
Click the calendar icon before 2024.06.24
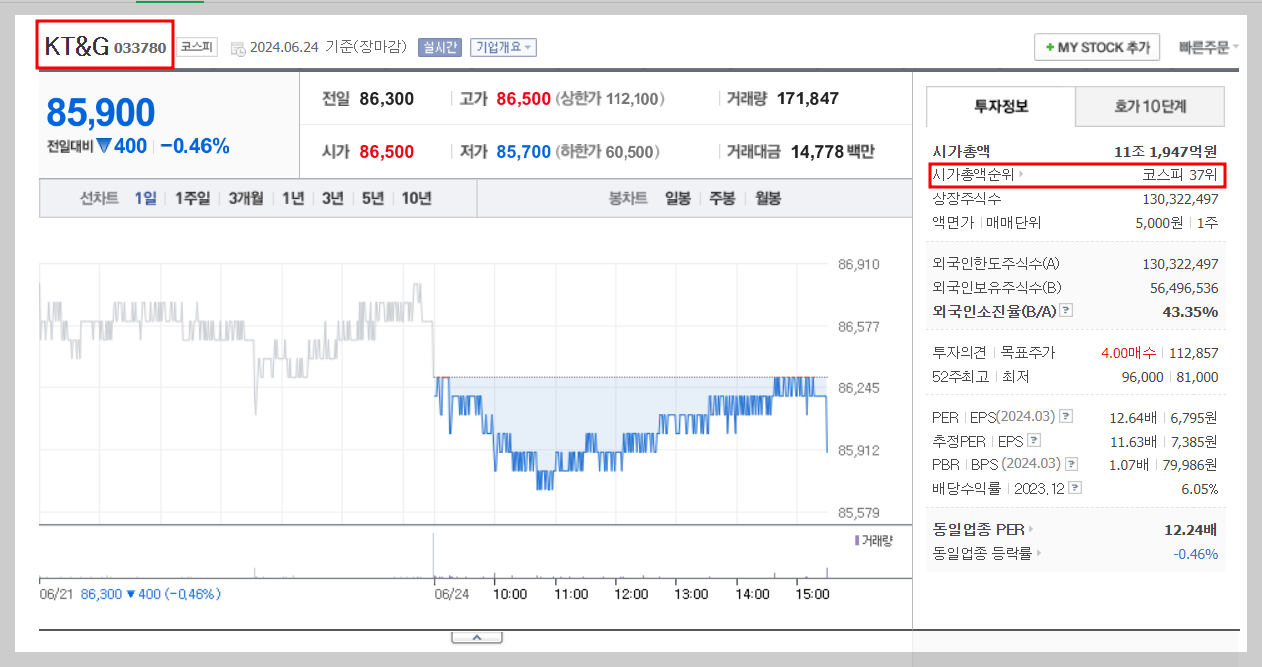click(x=237, y=48)
